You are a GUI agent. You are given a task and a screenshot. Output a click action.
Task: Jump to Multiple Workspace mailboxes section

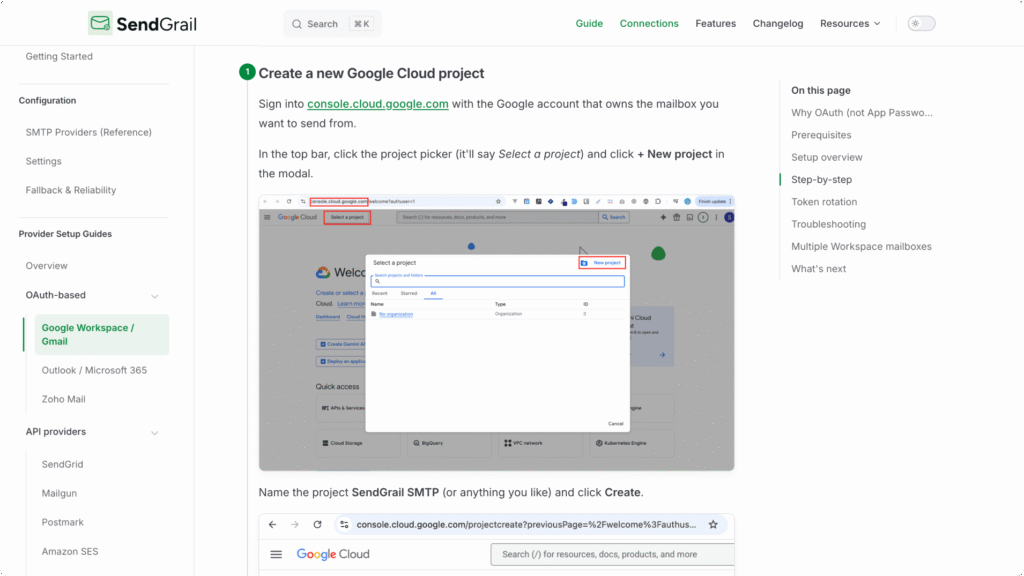[861, 246]
